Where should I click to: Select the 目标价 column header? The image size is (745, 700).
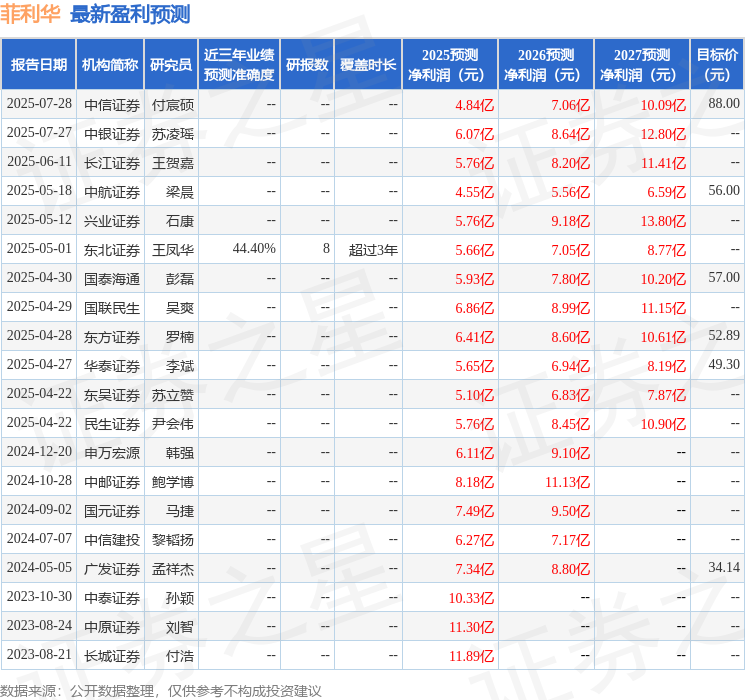tap(717, 65)
